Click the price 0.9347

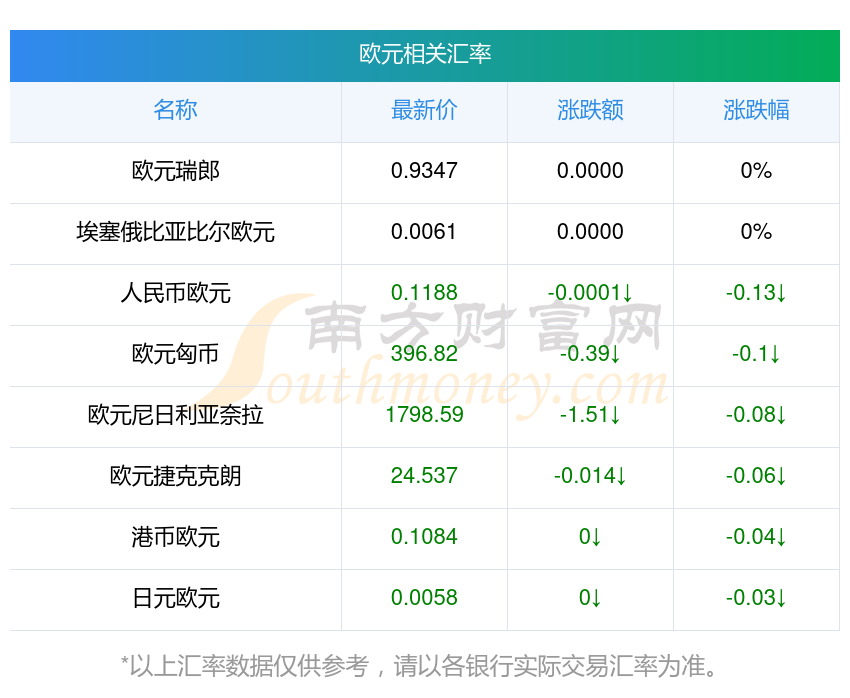pos(424,171)
